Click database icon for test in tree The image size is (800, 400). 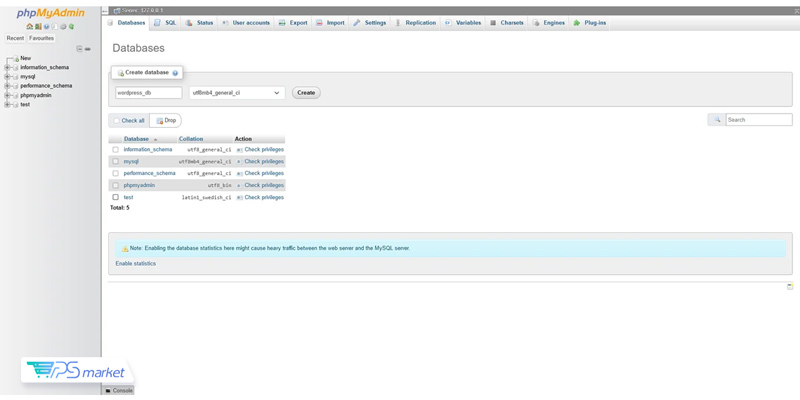point(15,105)
